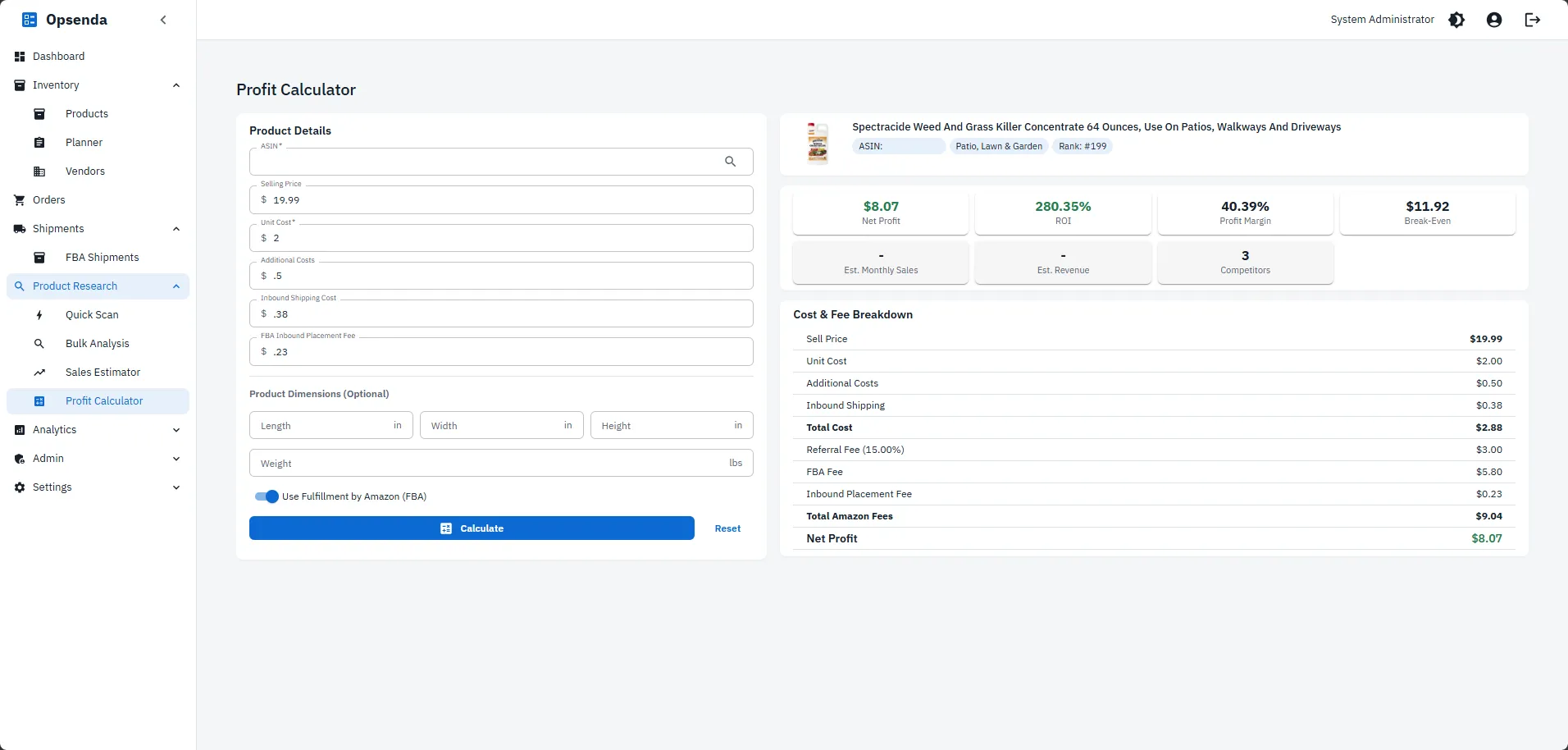
Task: Click the Sales Estimator trend icon
Action: click(39, 373)
